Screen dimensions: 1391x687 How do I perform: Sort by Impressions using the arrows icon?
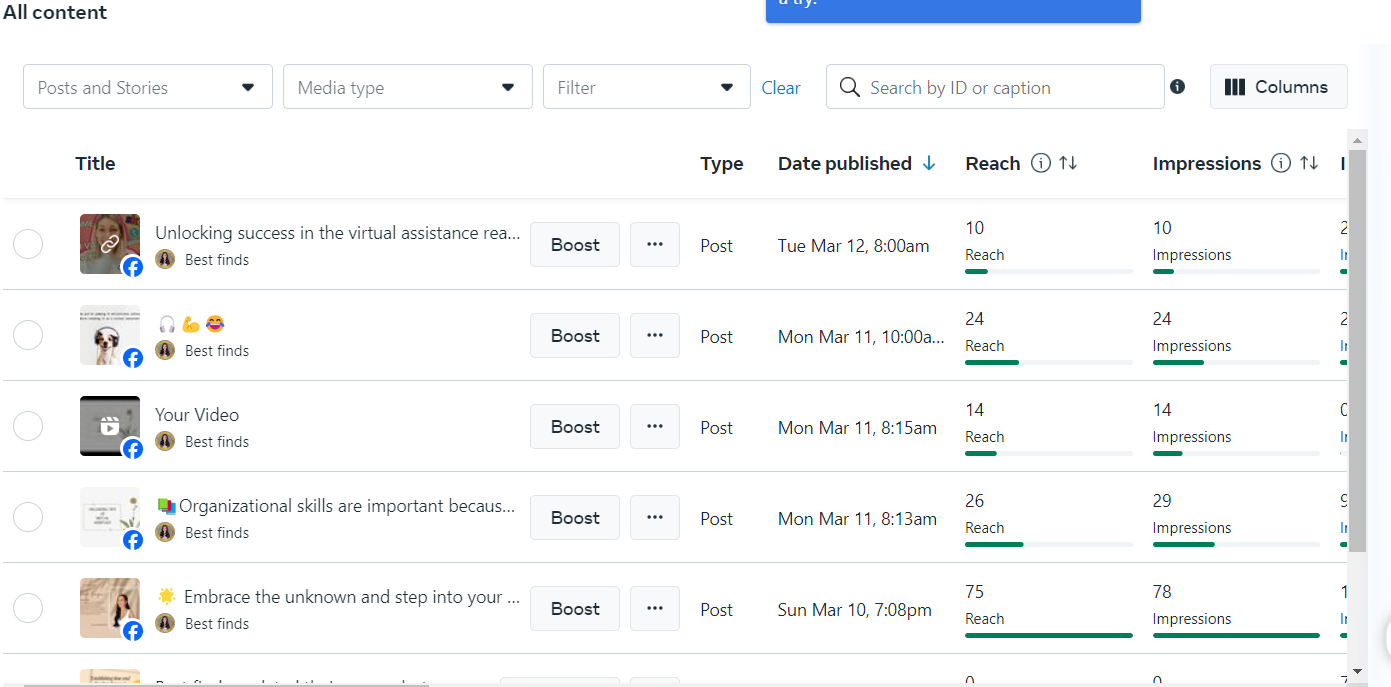(x=1309, y=164)
